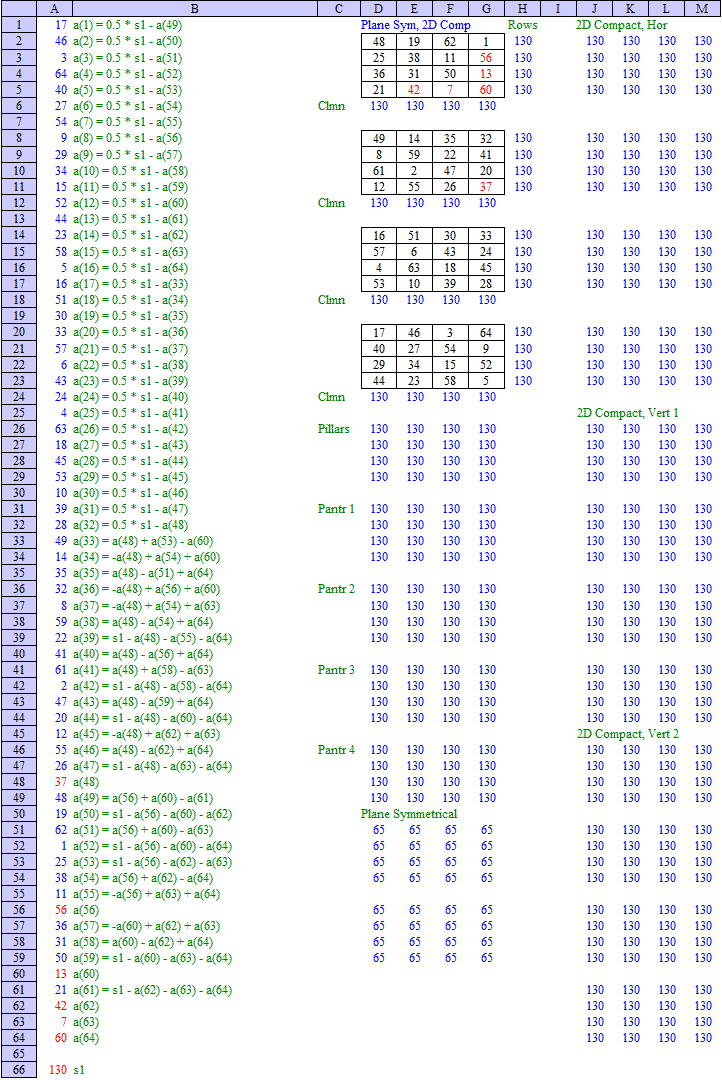Click red value 37 in second square

coord(486,187)
